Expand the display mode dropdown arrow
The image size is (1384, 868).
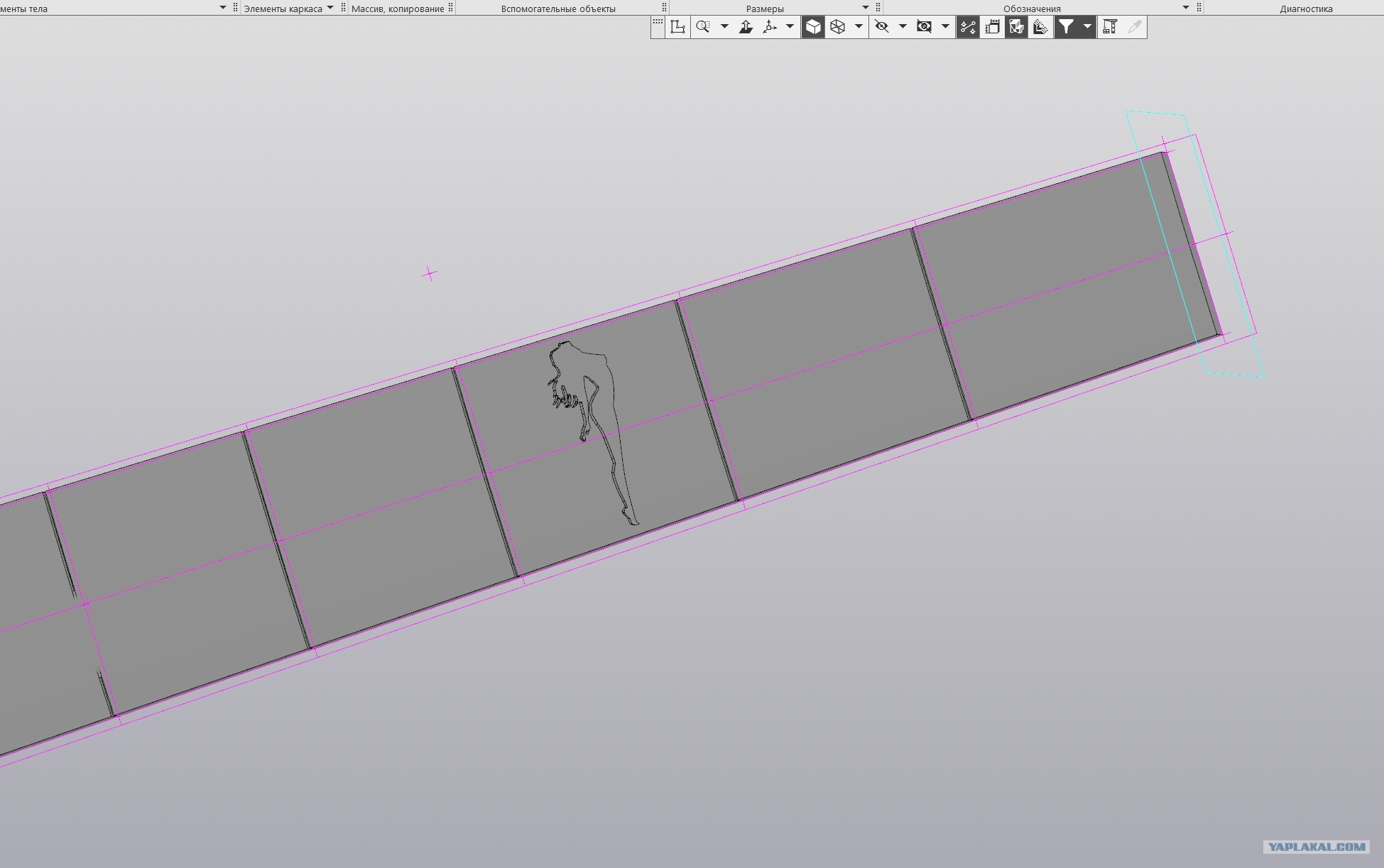tap(859, 27)
